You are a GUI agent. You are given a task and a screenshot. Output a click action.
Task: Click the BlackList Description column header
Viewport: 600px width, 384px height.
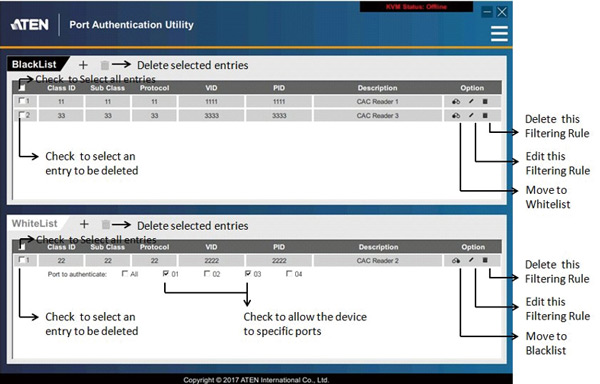pos(377,88)
